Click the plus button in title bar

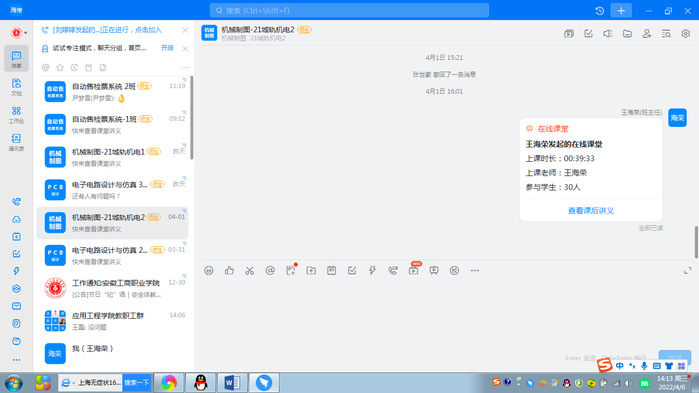tap(621, 10)
